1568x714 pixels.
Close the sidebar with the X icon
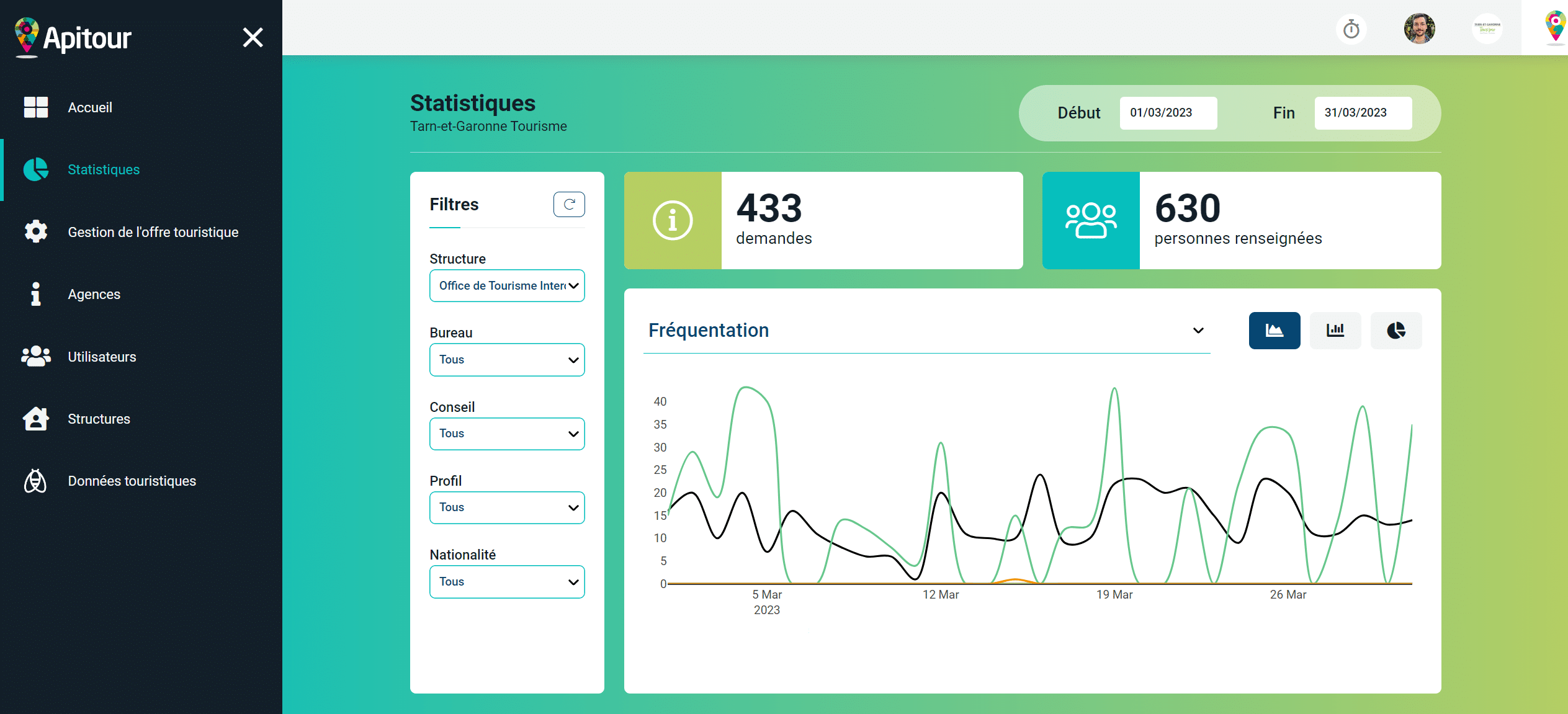[253, 38]
